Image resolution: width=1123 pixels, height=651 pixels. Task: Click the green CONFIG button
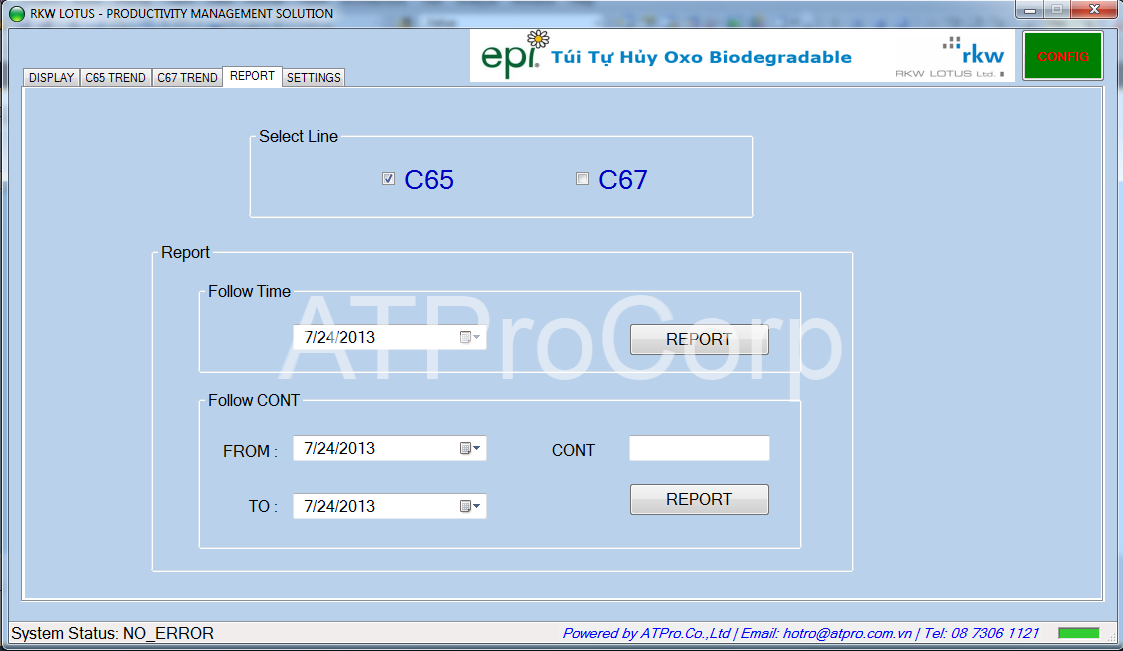[x=1063, y=56]
